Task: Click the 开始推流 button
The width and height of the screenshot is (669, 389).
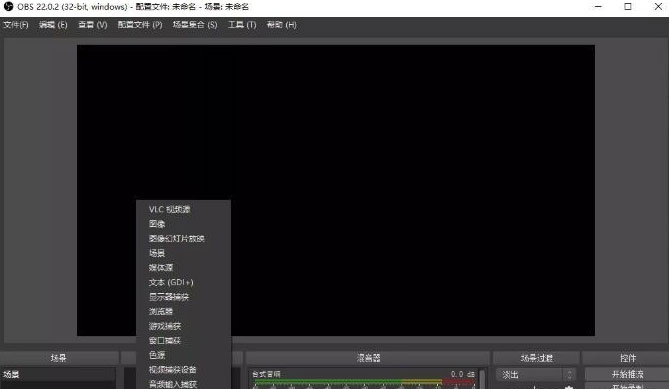Action: coord(627,374)
